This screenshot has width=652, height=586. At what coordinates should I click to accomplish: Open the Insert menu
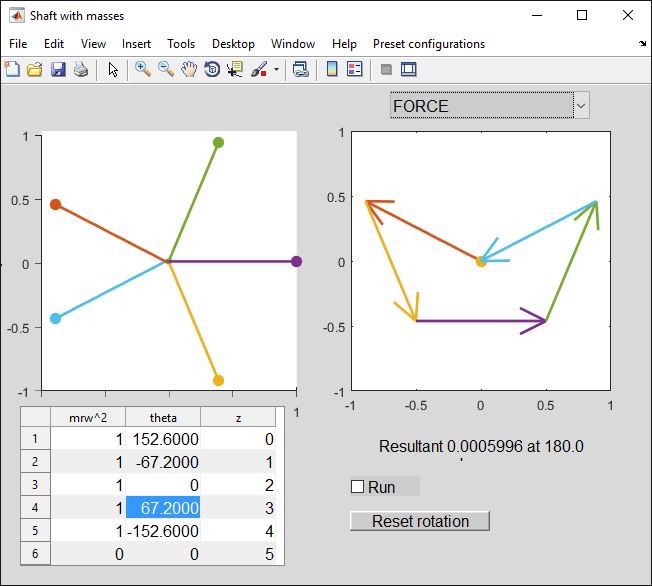(x=136, y=44)
